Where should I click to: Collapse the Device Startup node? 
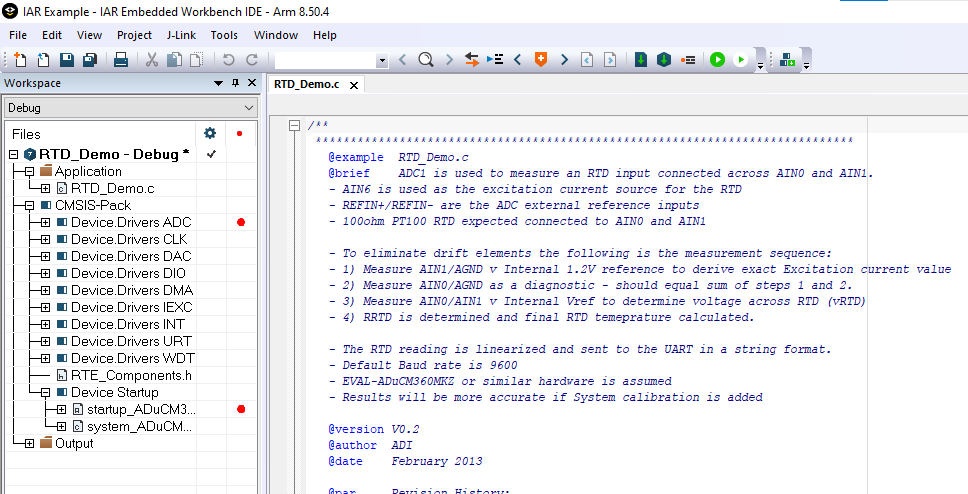pyautogui.click(x=46, y=392)
